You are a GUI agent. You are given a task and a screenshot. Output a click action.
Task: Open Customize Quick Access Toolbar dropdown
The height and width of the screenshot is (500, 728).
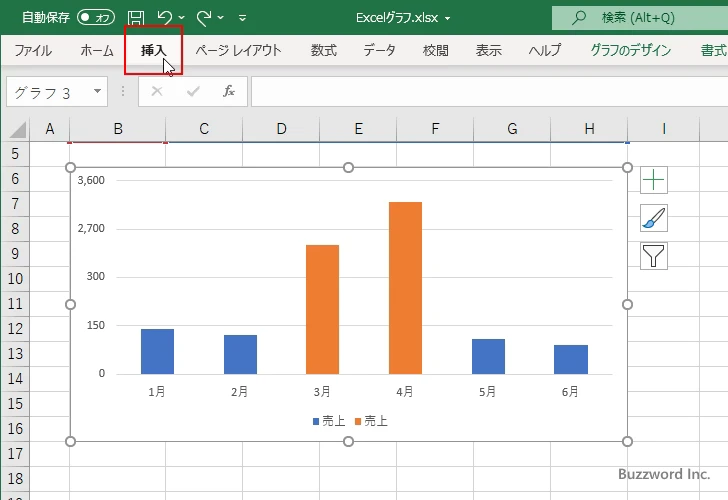(x=242, y=18)
